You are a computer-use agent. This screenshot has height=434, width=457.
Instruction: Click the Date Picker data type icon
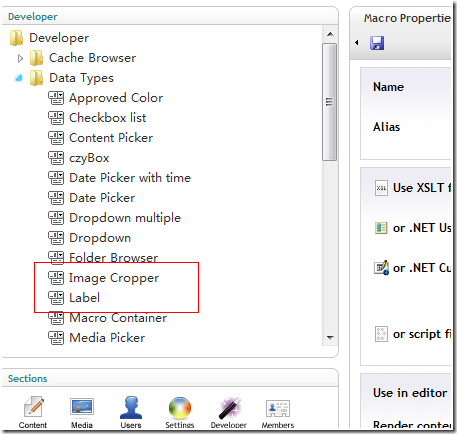point(56,198)
